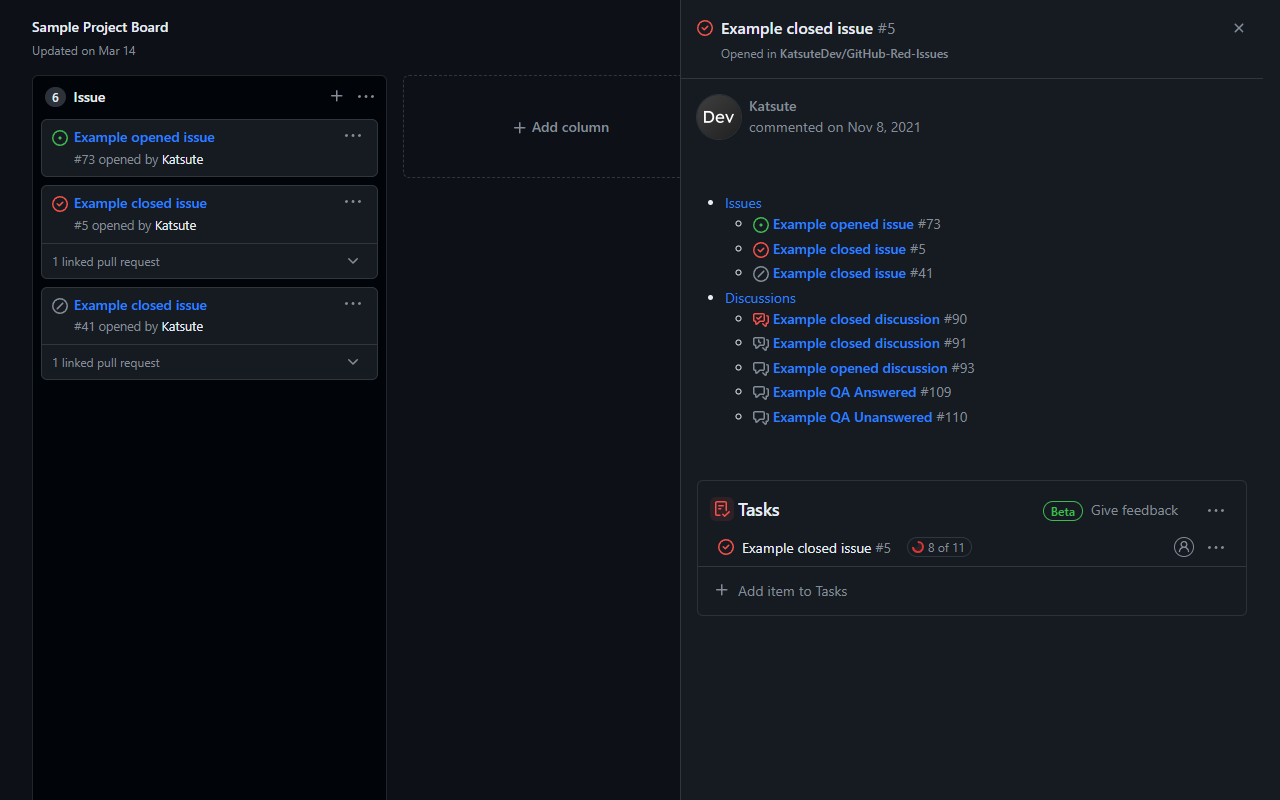The image size is (1280, 800).
Task: Click the closed issue check icon inside Tasks list
Action: click(x=726, y=547)
